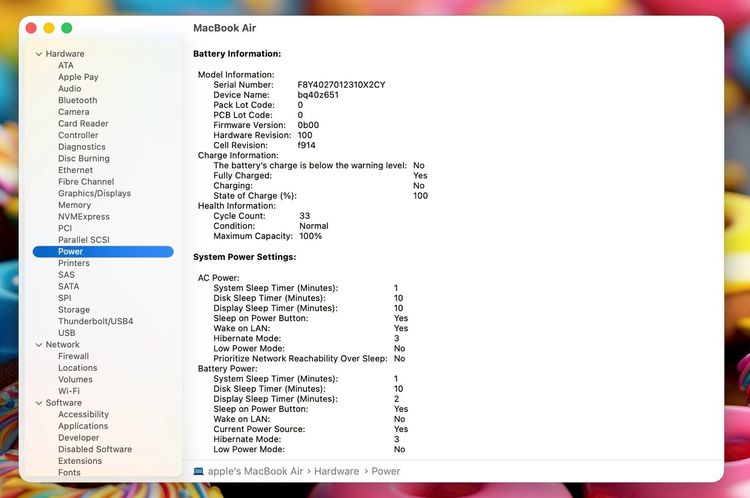The height and width of the screenshot is (498, 750).
Task: Click the Network category label
Action: point(62,345)
